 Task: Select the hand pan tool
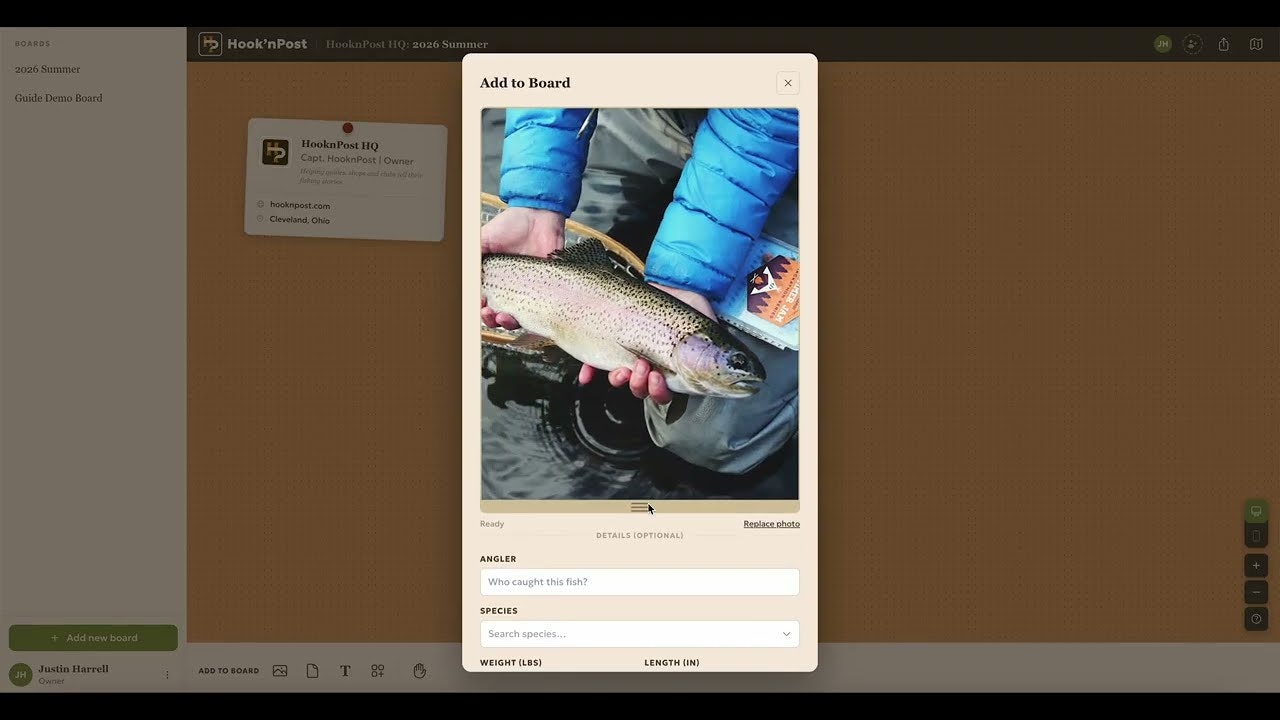click(420, 671)
